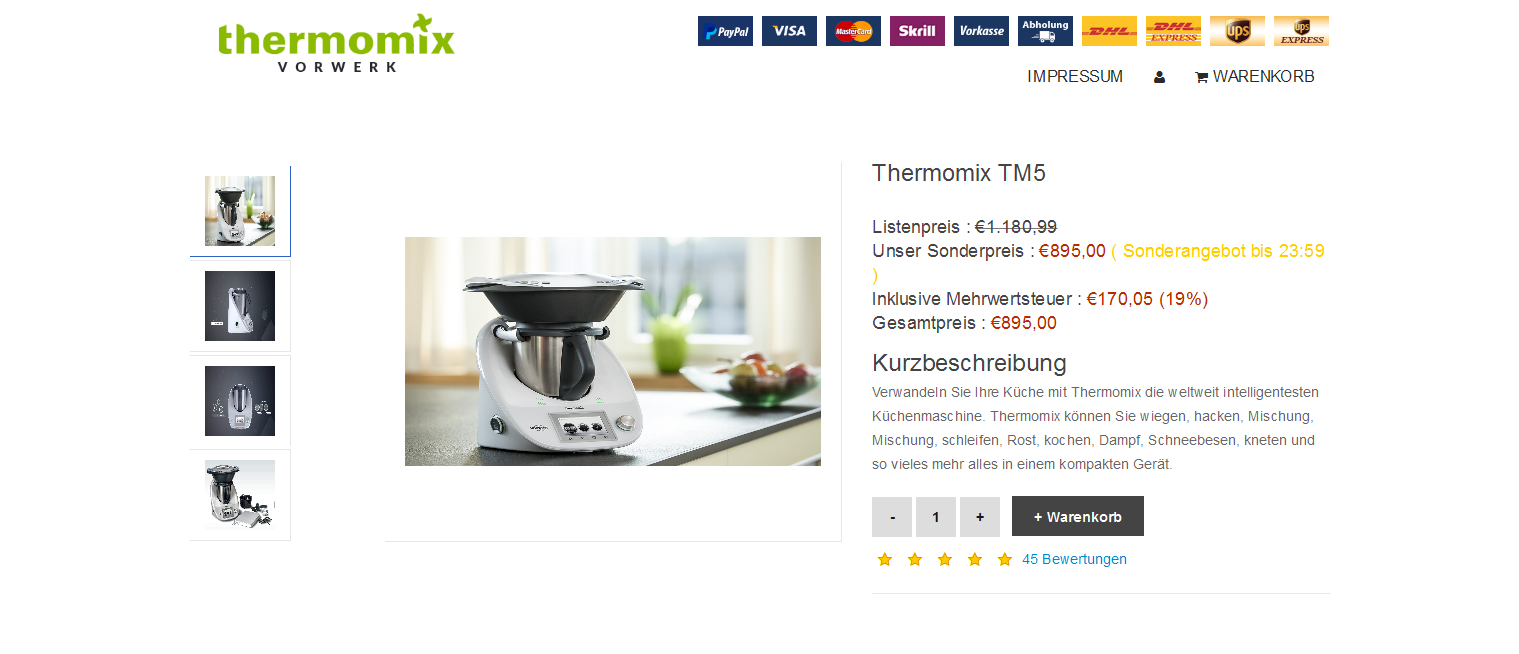Click the yellow DHL shipping icon

point(1109,31)
